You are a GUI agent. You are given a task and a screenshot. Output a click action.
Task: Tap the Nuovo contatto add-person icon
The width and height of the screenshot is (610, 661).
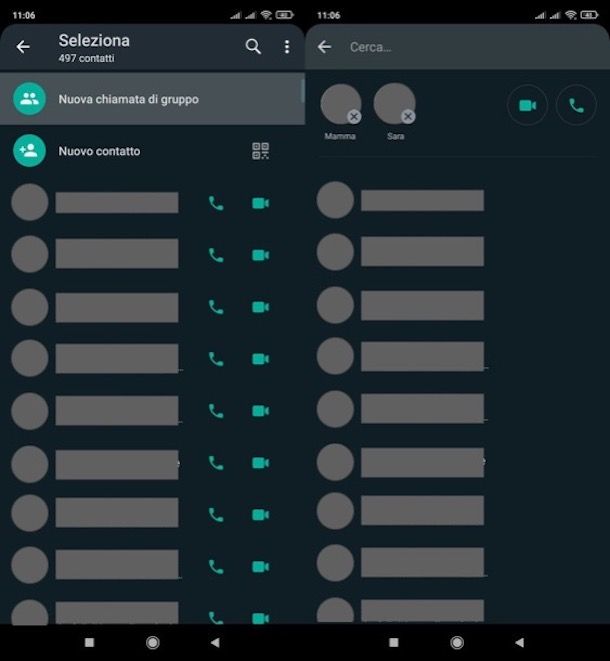pos(30,150)
